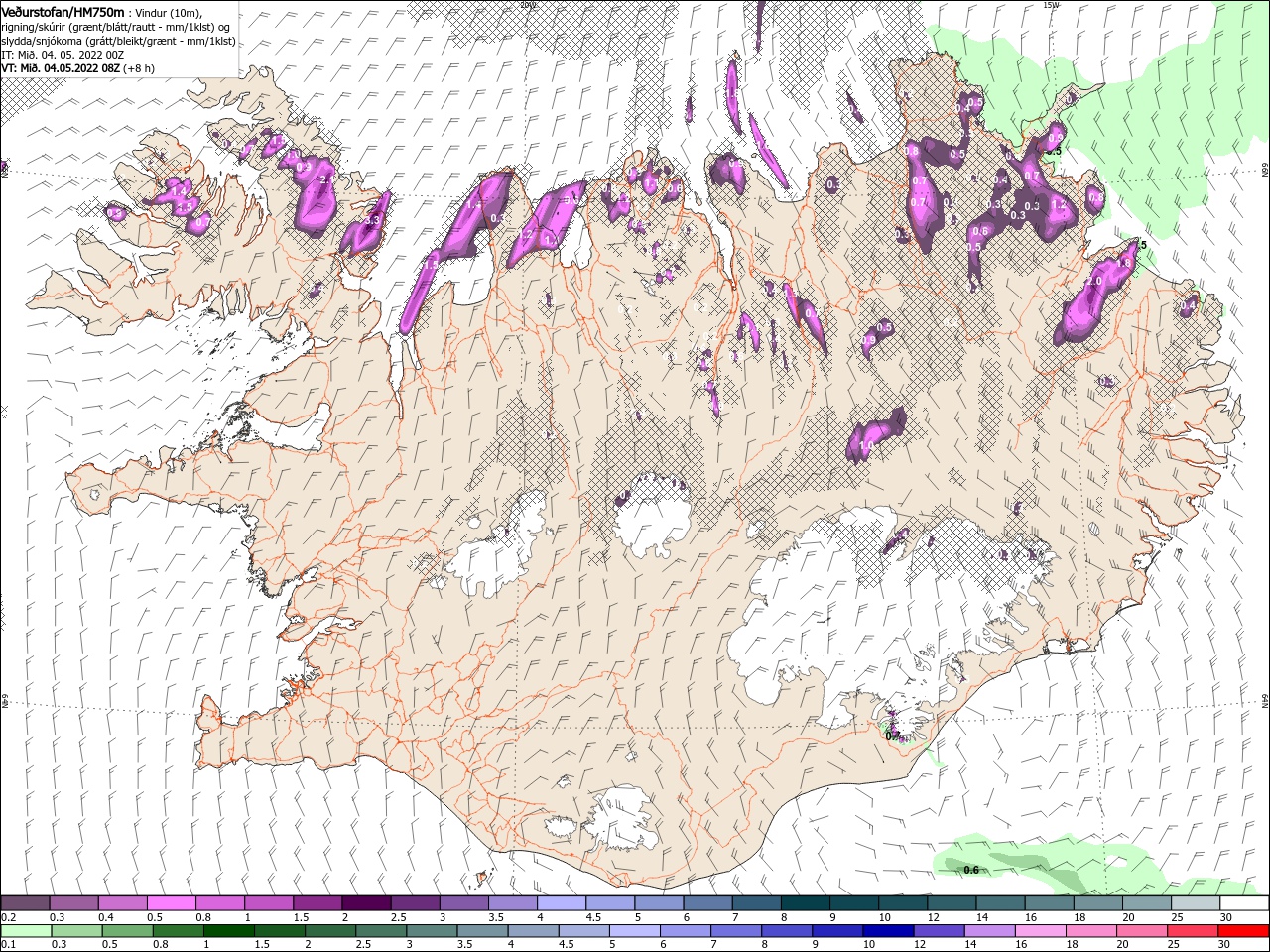Image resolution: width=1270 pixels, height=952 pixels.
Task: Pick the light pink 16 swatch in lower legend
Action: tap(1042, 931)
